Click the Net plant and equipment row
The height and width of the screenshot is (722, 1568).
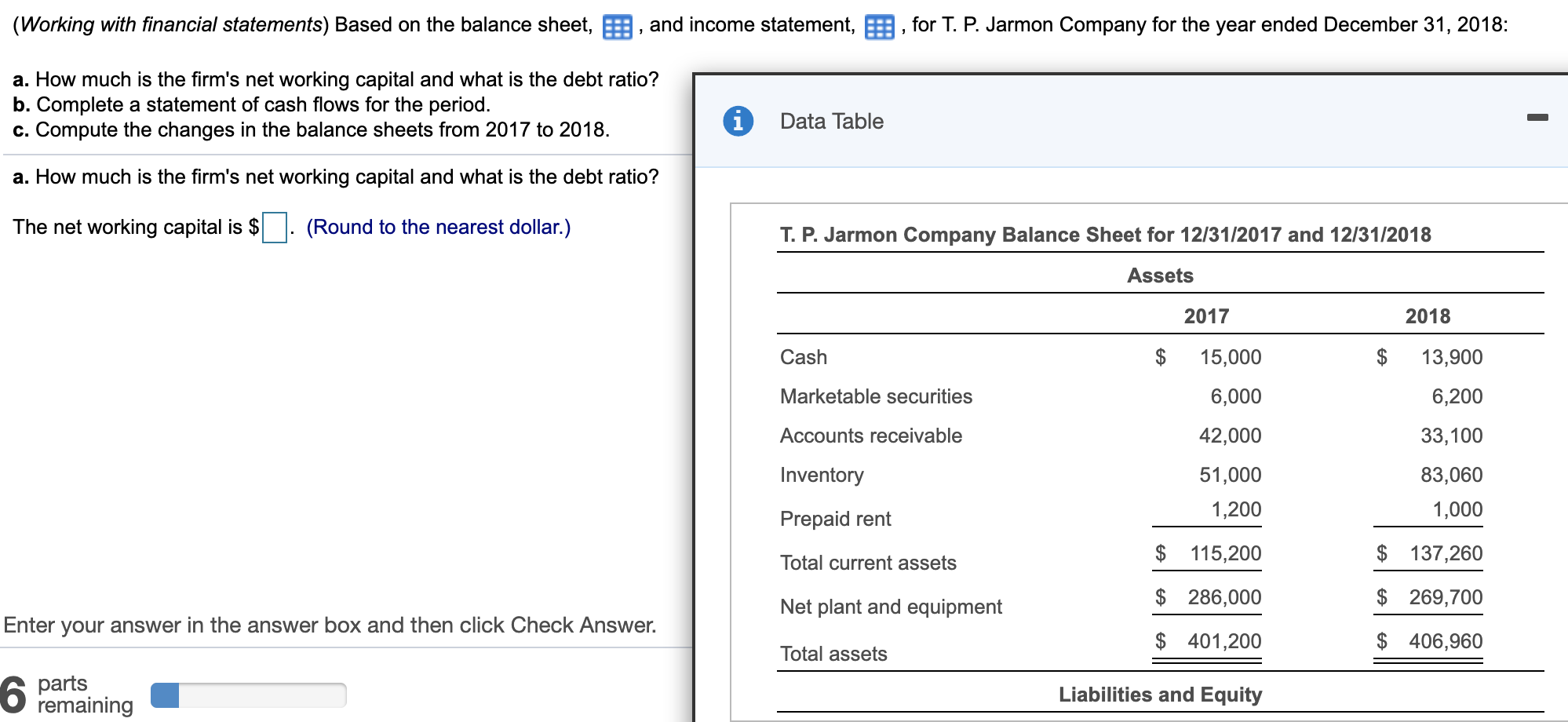point(890,606)
